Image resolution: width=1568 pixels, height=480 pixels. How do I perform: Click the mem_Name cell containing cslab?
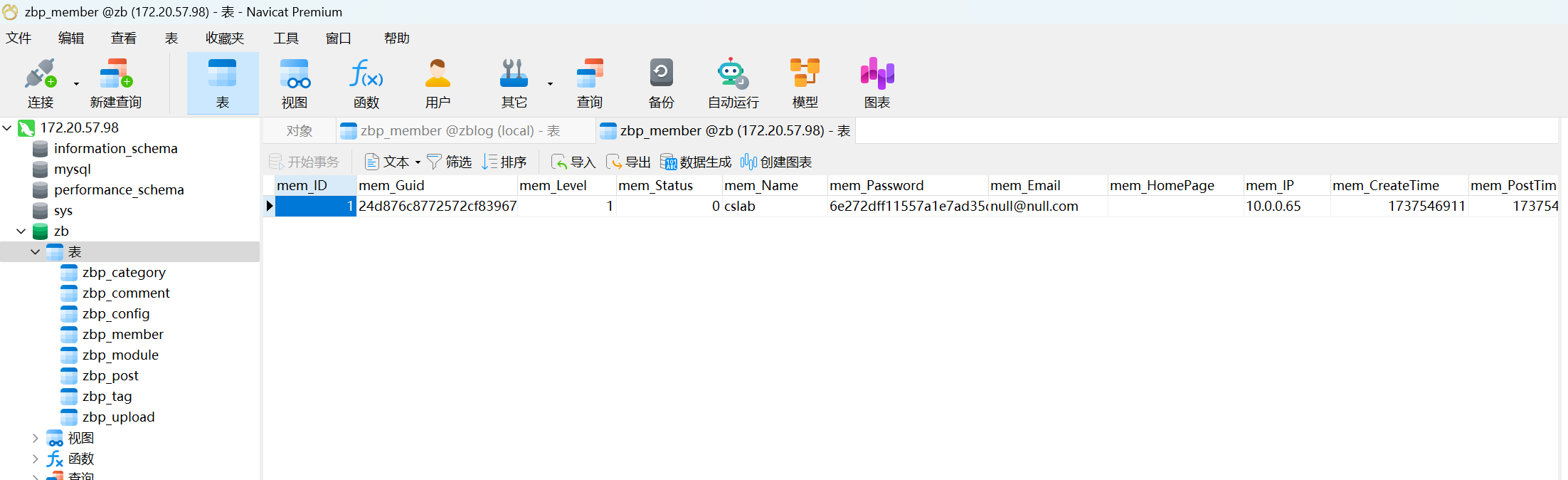775,207
